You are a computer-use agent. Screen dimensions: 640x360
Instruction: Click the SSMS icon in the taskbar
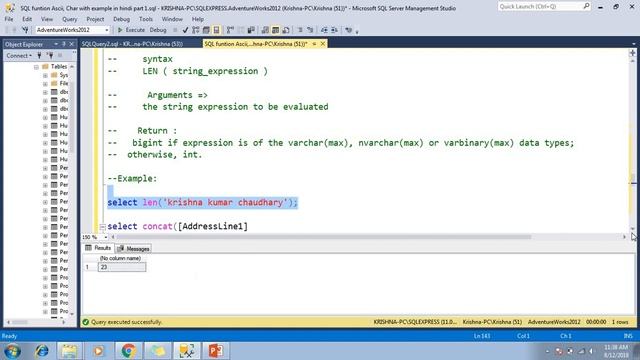[187, 351]
